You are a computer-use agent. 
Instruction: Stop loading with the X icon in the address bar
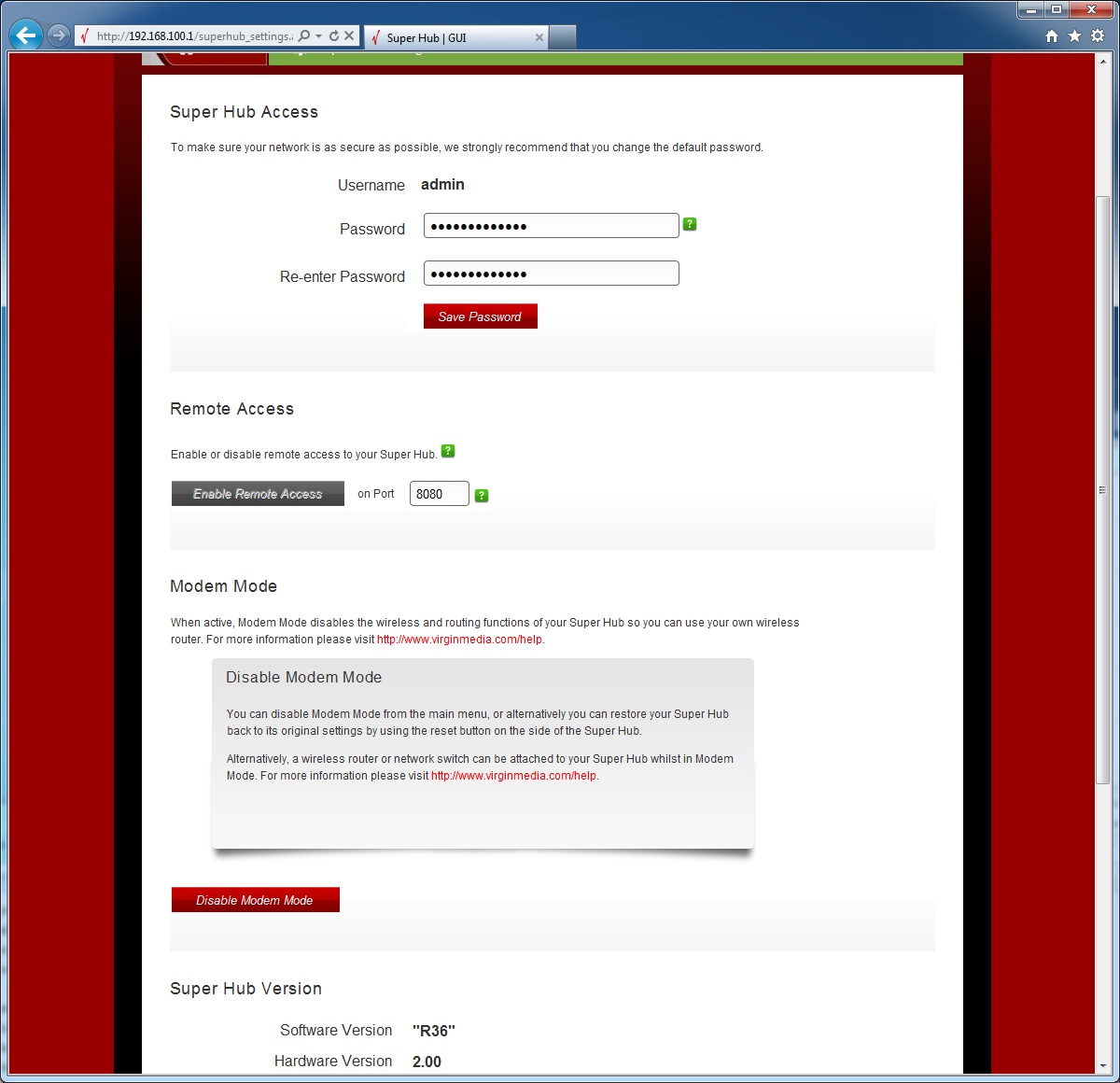point(349,36)
